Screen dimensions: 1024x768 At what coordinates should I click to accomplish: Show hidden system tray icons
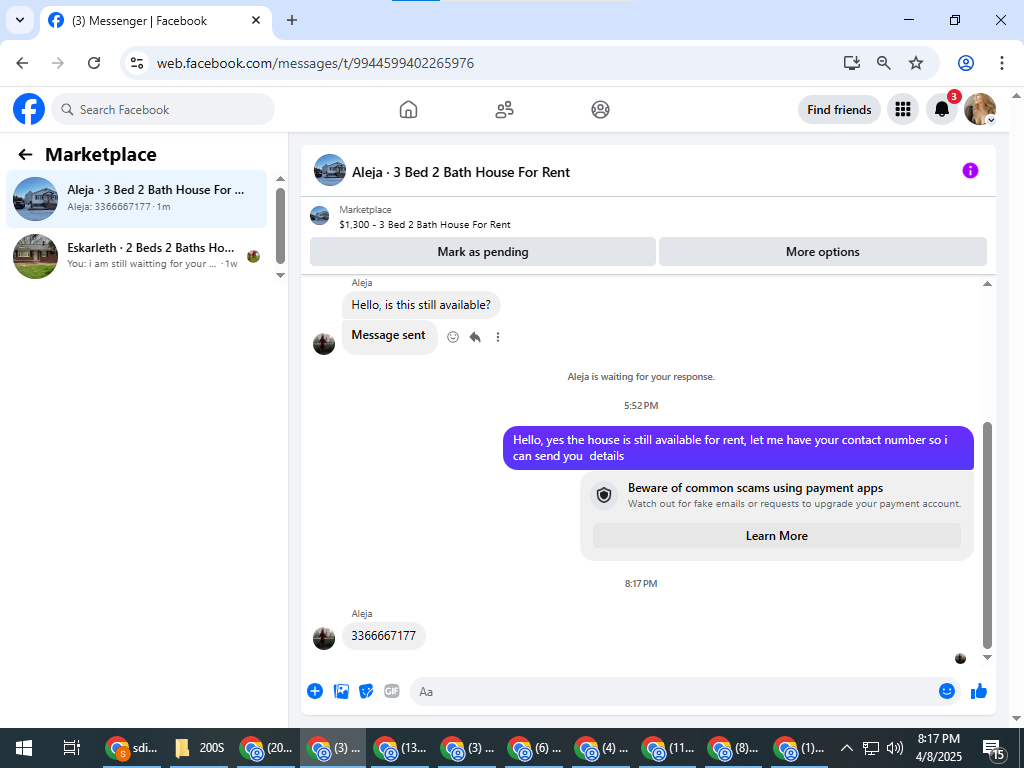pos(846,748)
